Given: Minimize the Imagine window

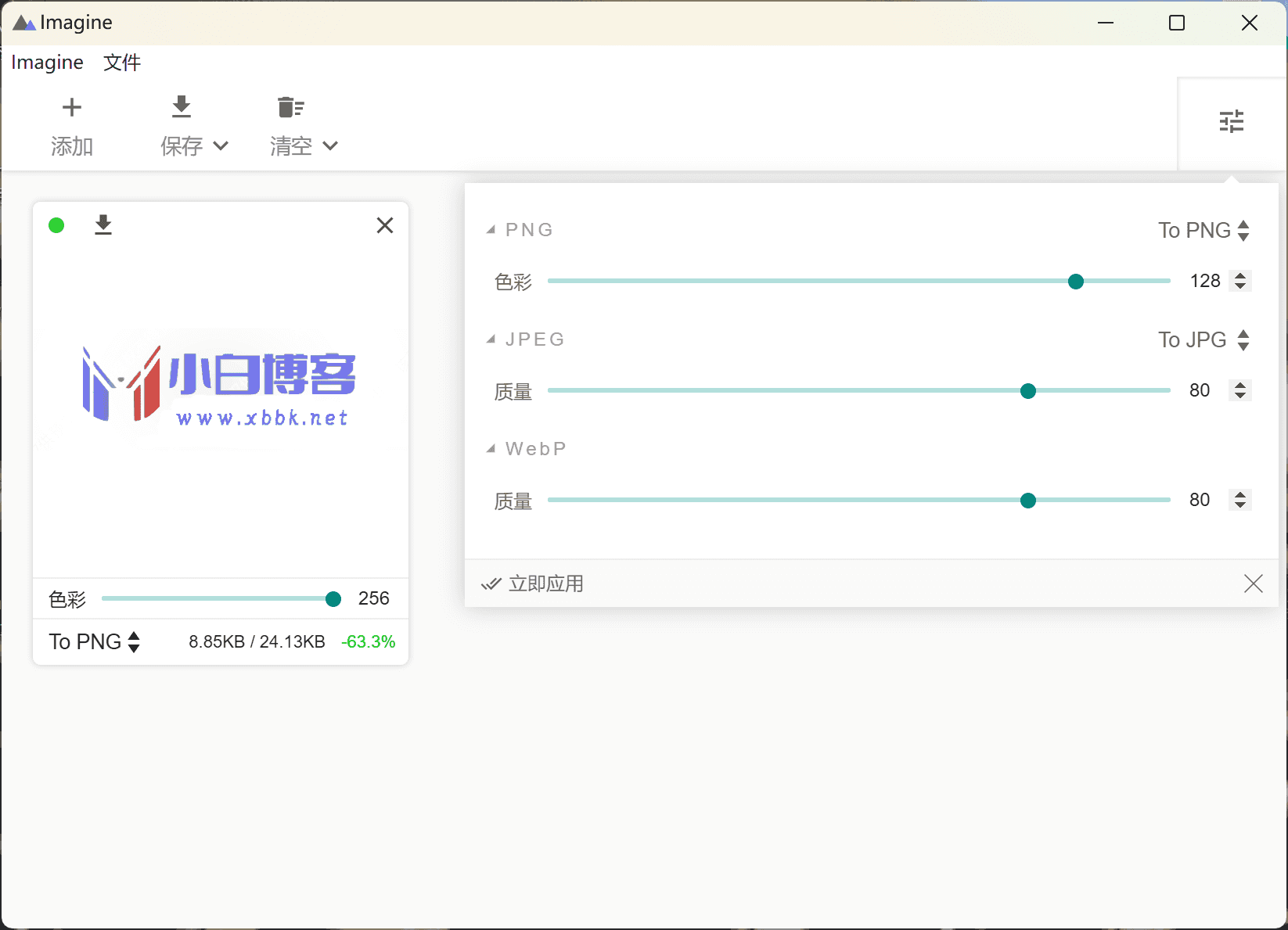Looking at the screenshot, I should click(1106, 23).
